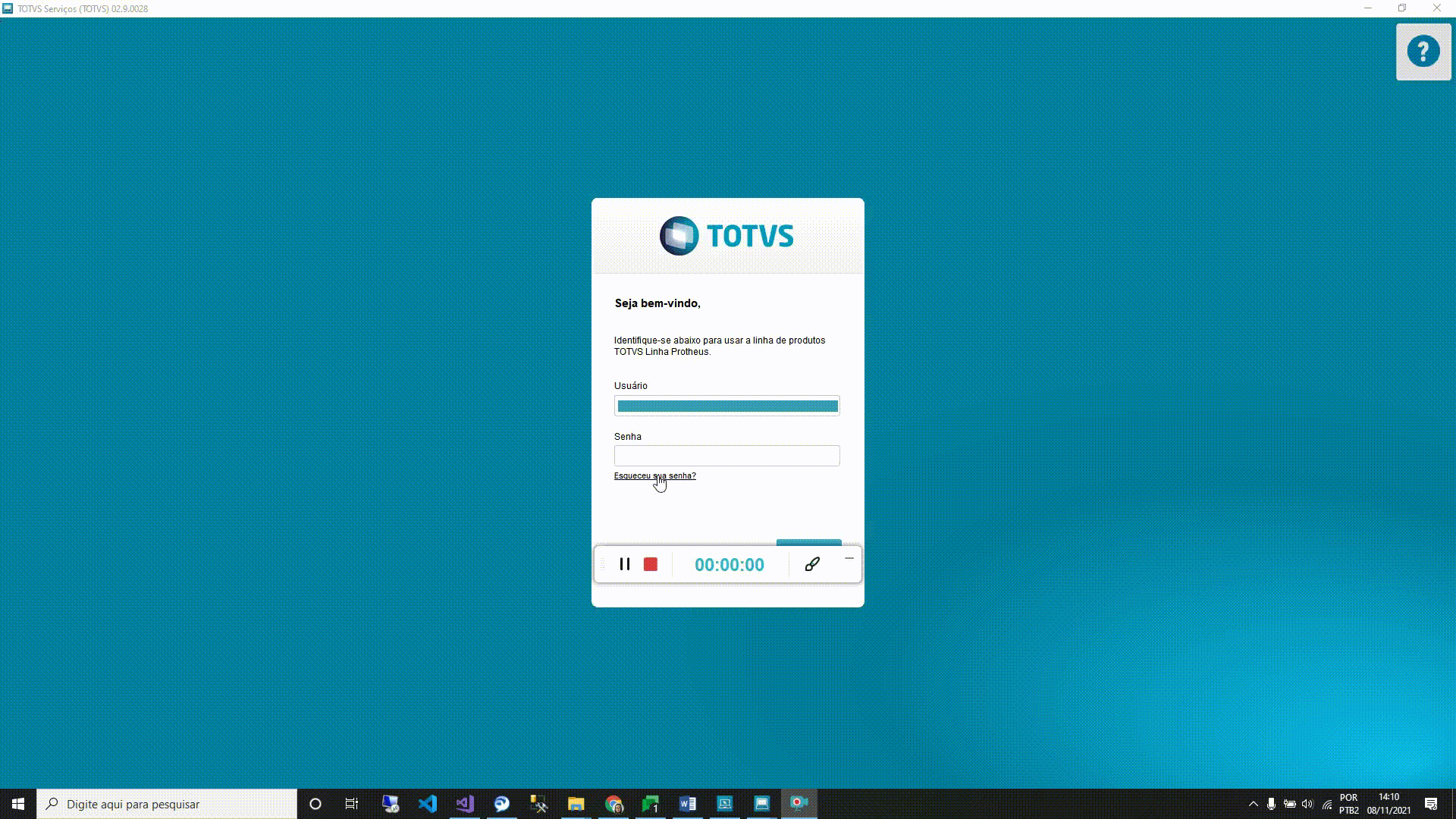This screenshot has height=819, width=1456.
Task: Check battery status in the system tray
Action: tap(1290, 804)
